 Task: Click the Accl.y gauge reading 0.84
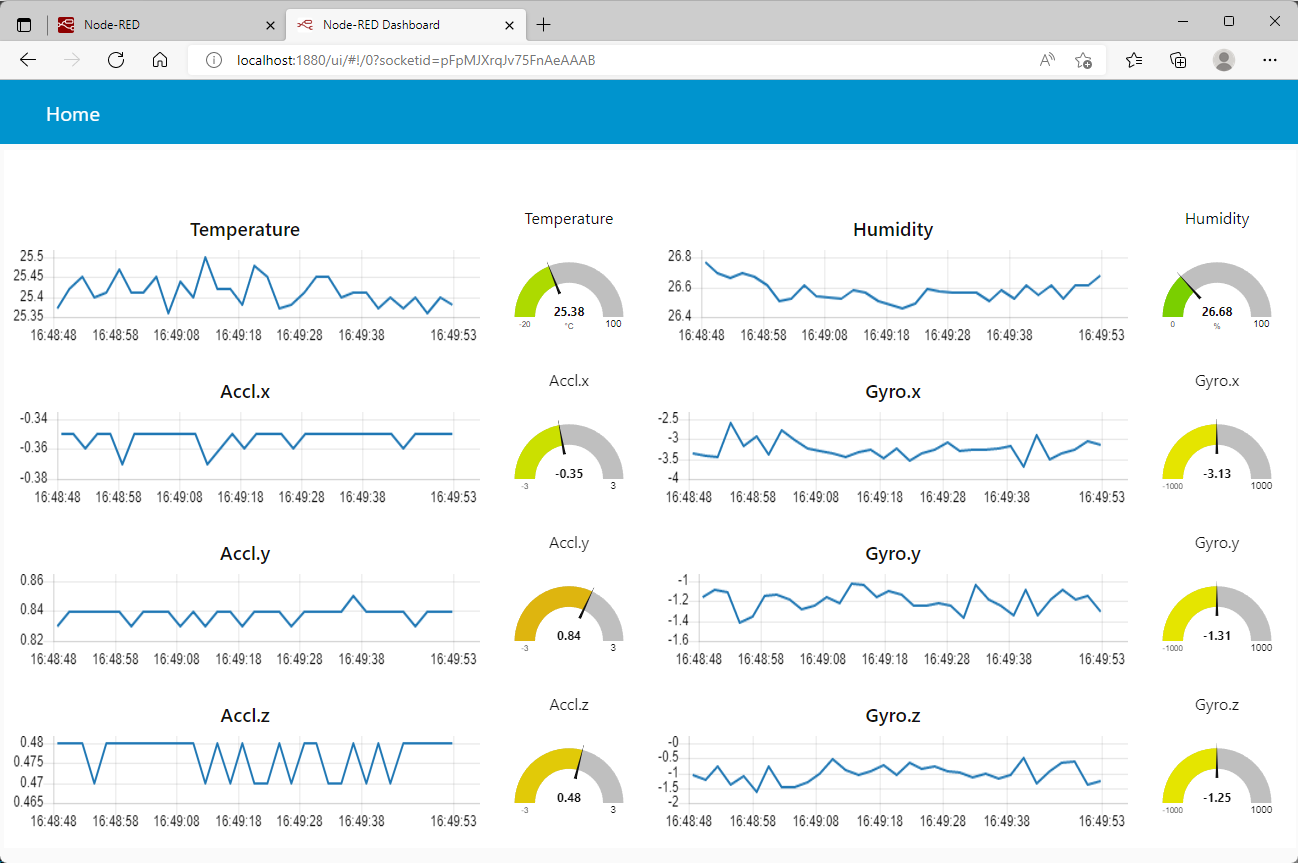pyautogui.click(x=569, y=620)
